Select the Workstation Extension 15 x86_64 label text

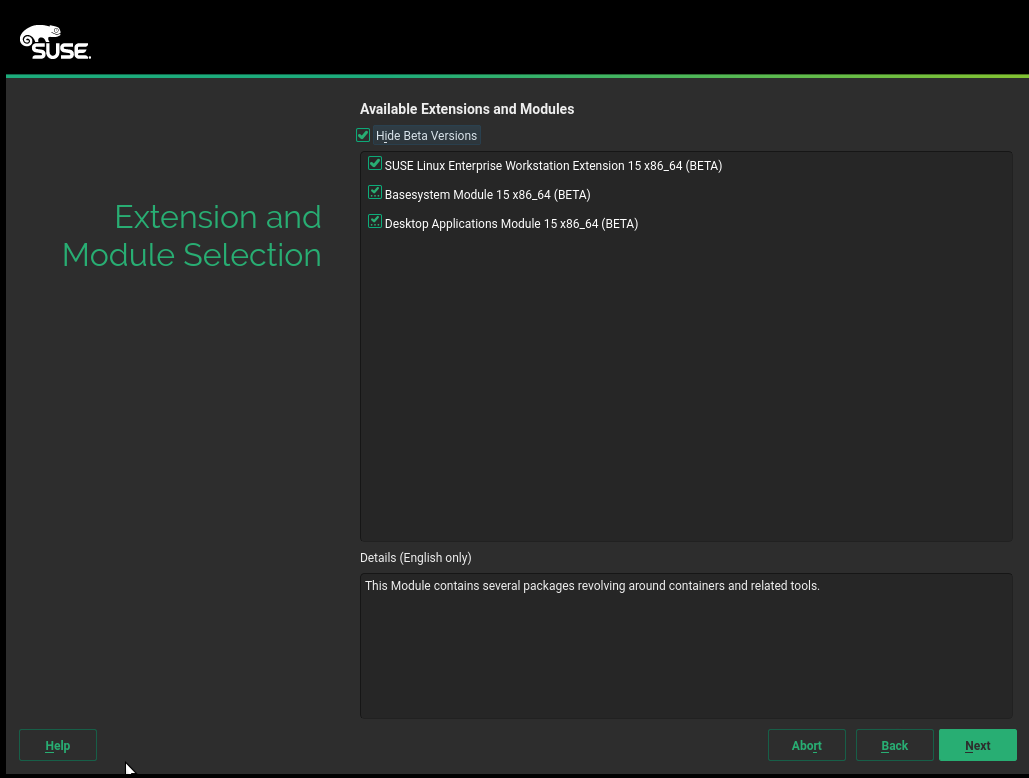pos(553,166)
